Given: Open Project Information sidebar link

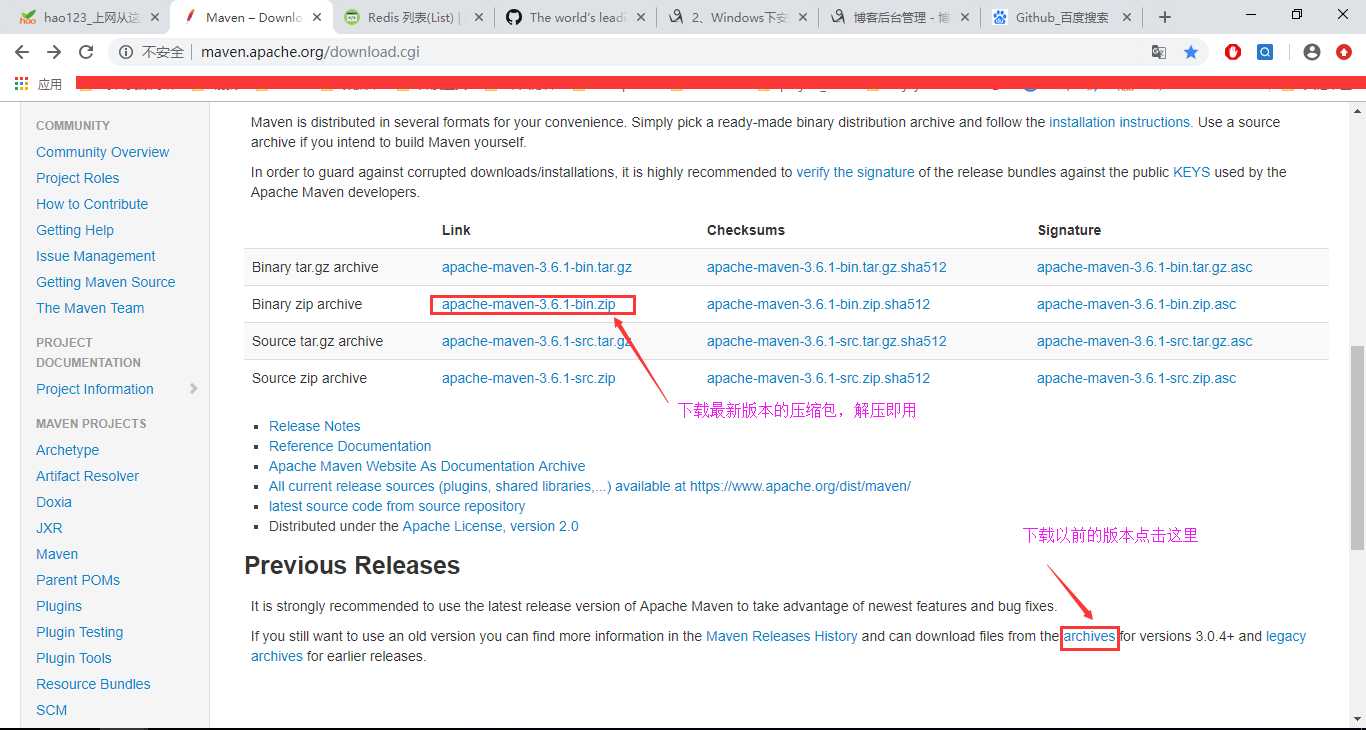Looking at the screenshot, I should point(95,389).
